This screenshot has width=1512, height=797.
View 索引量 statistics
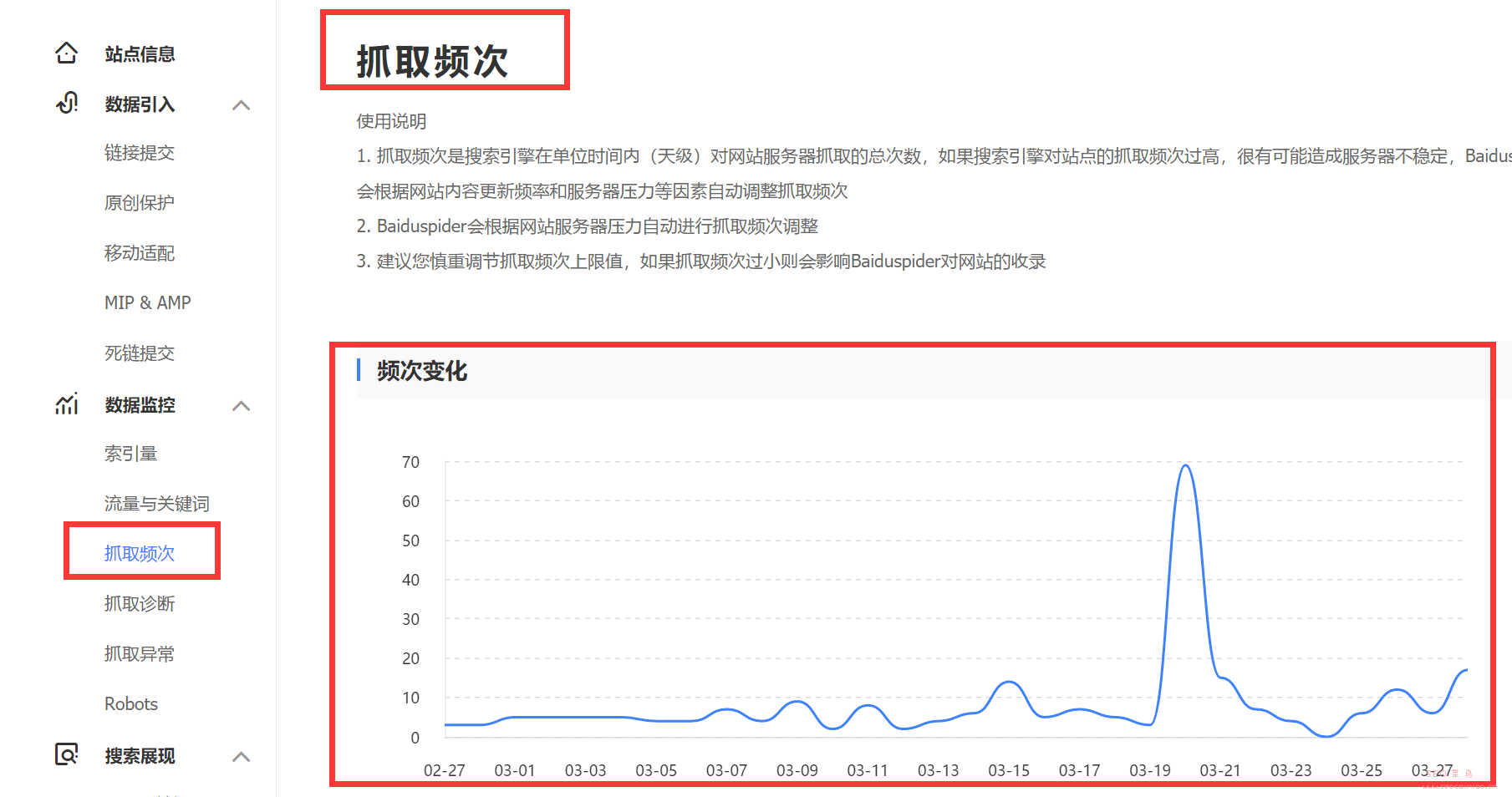[x=131, y=454]
